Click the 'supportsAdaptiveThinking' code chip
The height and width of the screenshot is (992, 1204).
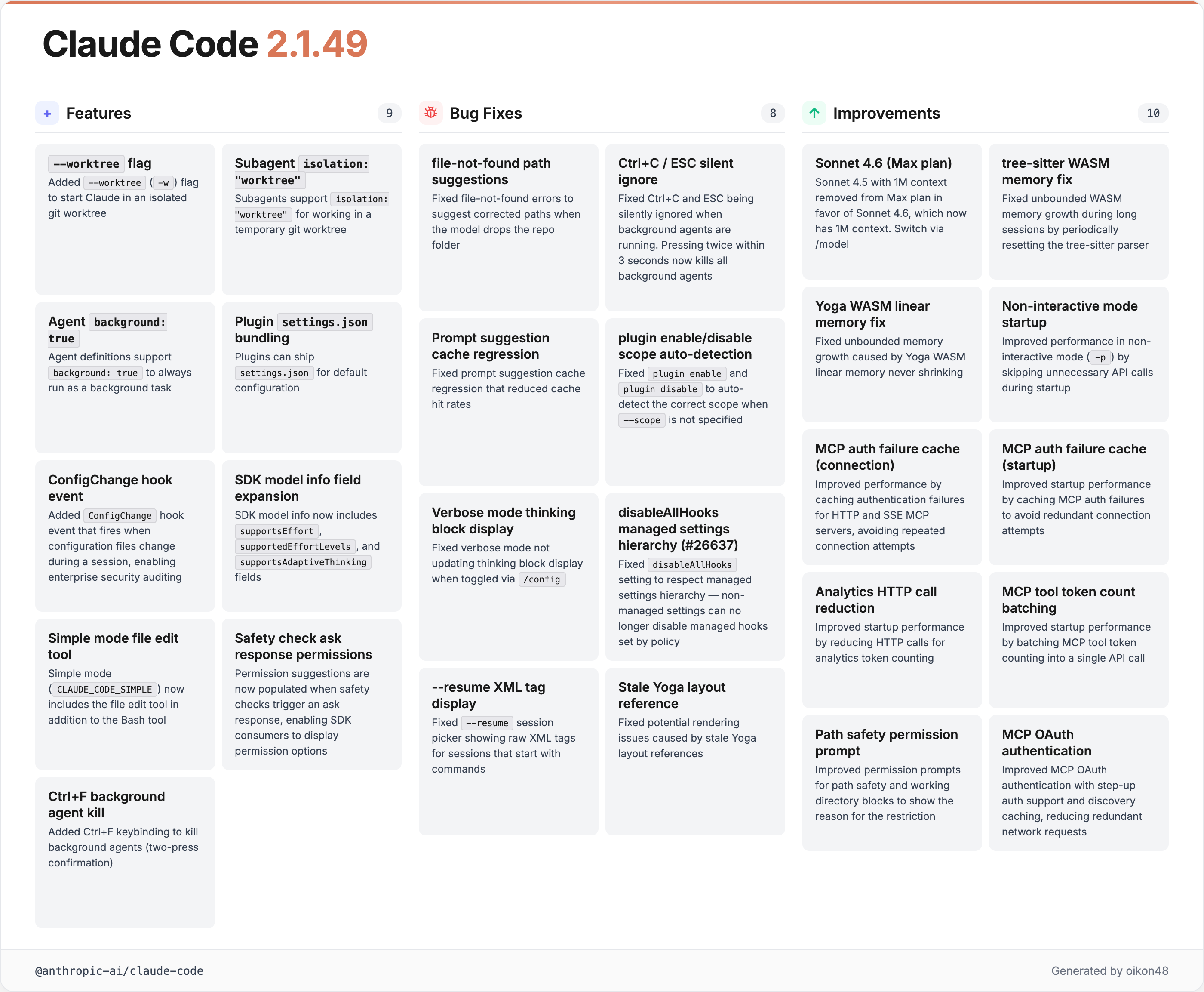(303, 562)
